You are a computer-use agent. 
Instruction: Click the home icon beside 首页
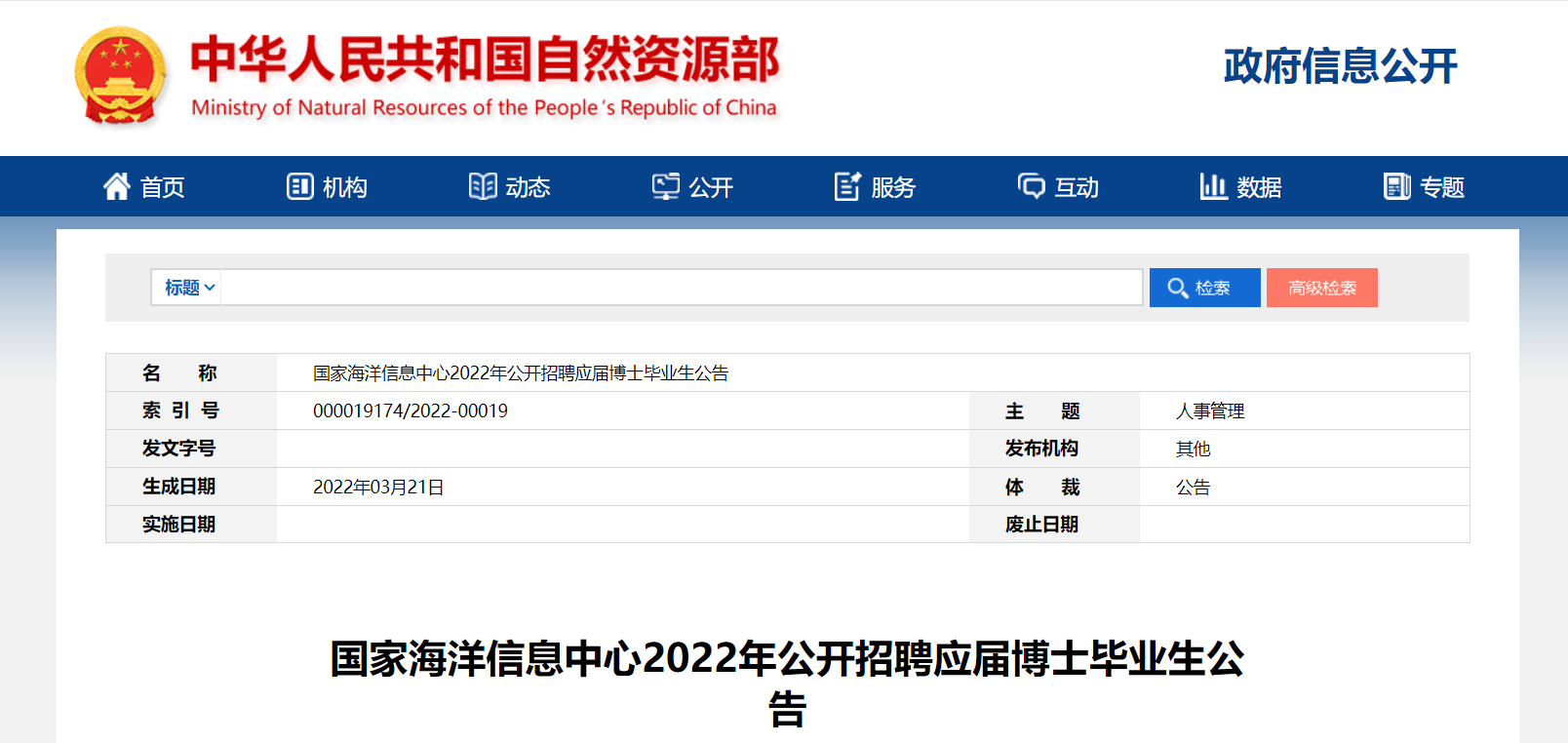pyautogui.click(x=117, y=186)
